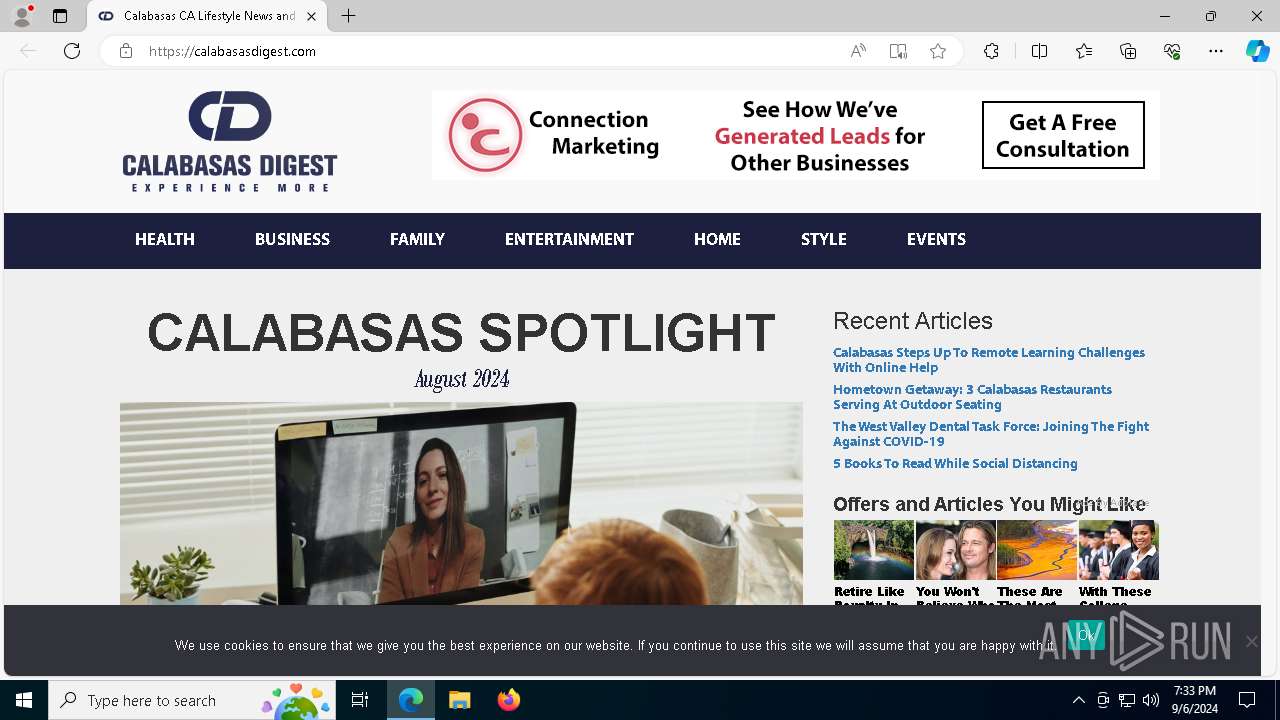Viewport: 1280px width, 720px height.
Task: Open the volume control tray icon
Action: [1151, 700]
